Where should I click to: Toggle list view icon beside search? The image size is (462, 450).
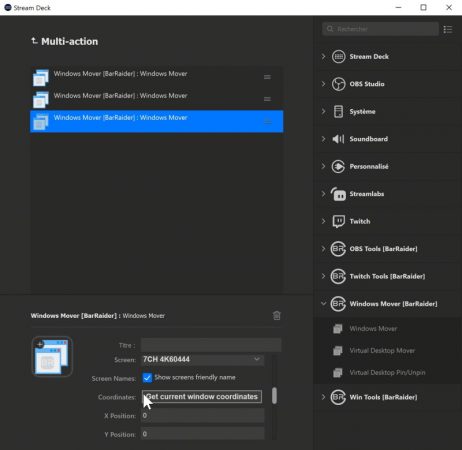tap(448, 29)
